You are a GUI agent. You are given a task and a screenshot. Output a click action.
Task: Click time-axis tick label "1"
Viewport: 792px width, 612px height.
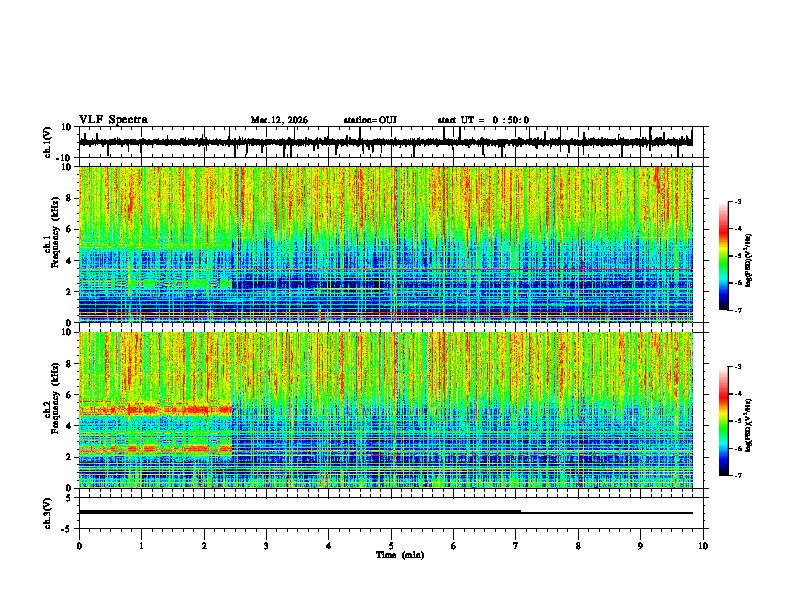tap(142, 546)
